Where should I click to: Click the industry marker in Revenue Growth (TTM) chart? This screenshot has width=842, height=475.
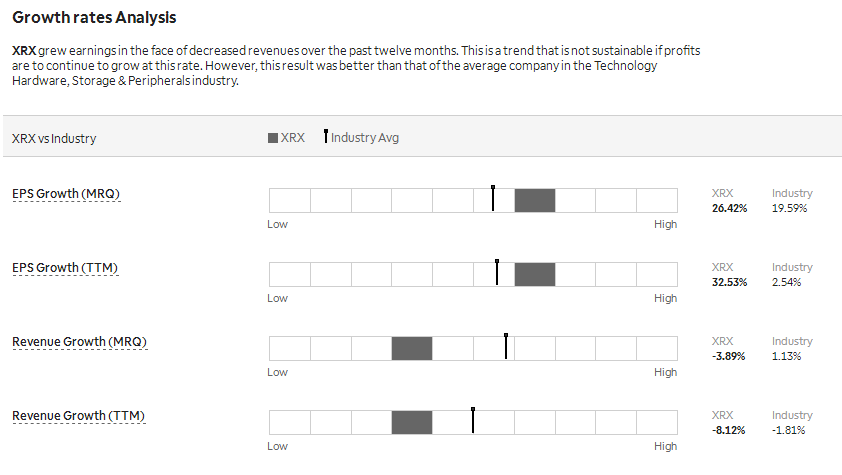coord(473,420)
